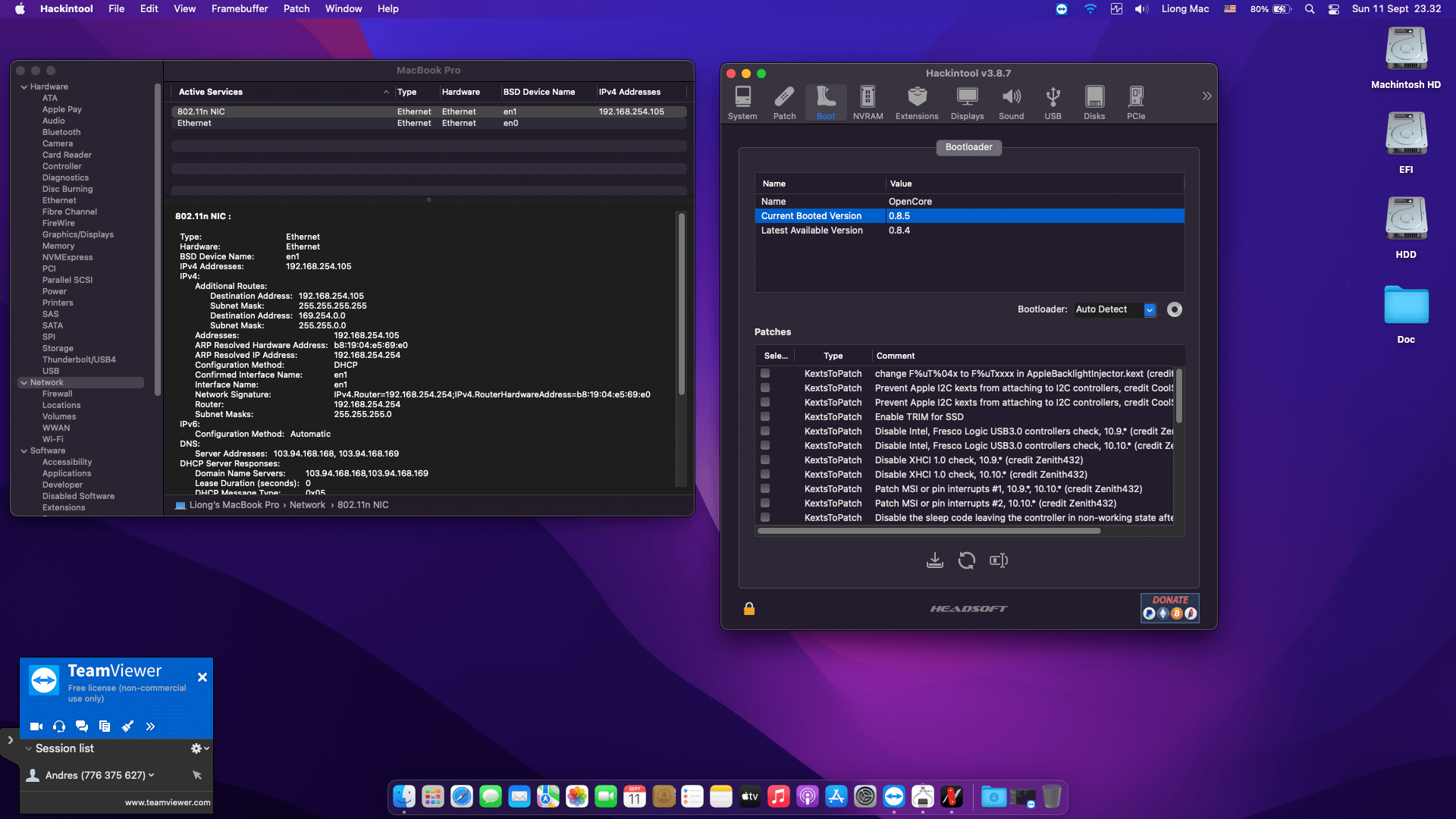This screenshot has width=1456, height=819.
Task: Click the refresh icon below patches
Action: tap(966, 560)
